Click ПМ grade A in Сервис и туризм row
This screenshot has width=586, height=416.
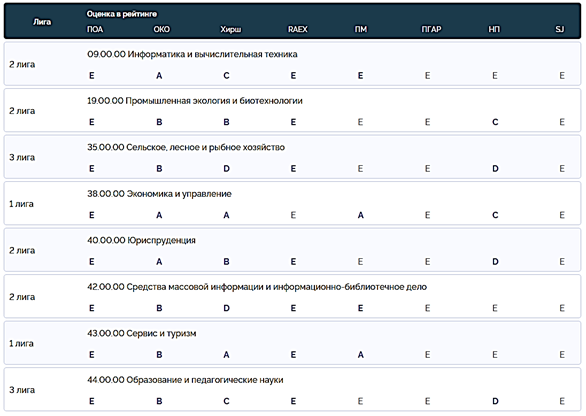pos(360,355)
